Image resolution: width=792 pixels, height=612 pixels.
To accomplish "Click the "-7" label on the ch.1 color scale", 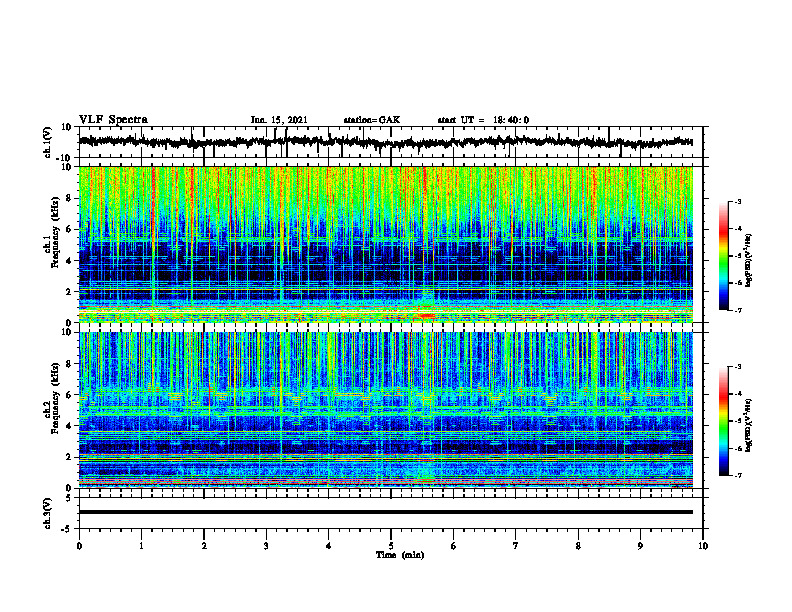I will tap(738, 310).
